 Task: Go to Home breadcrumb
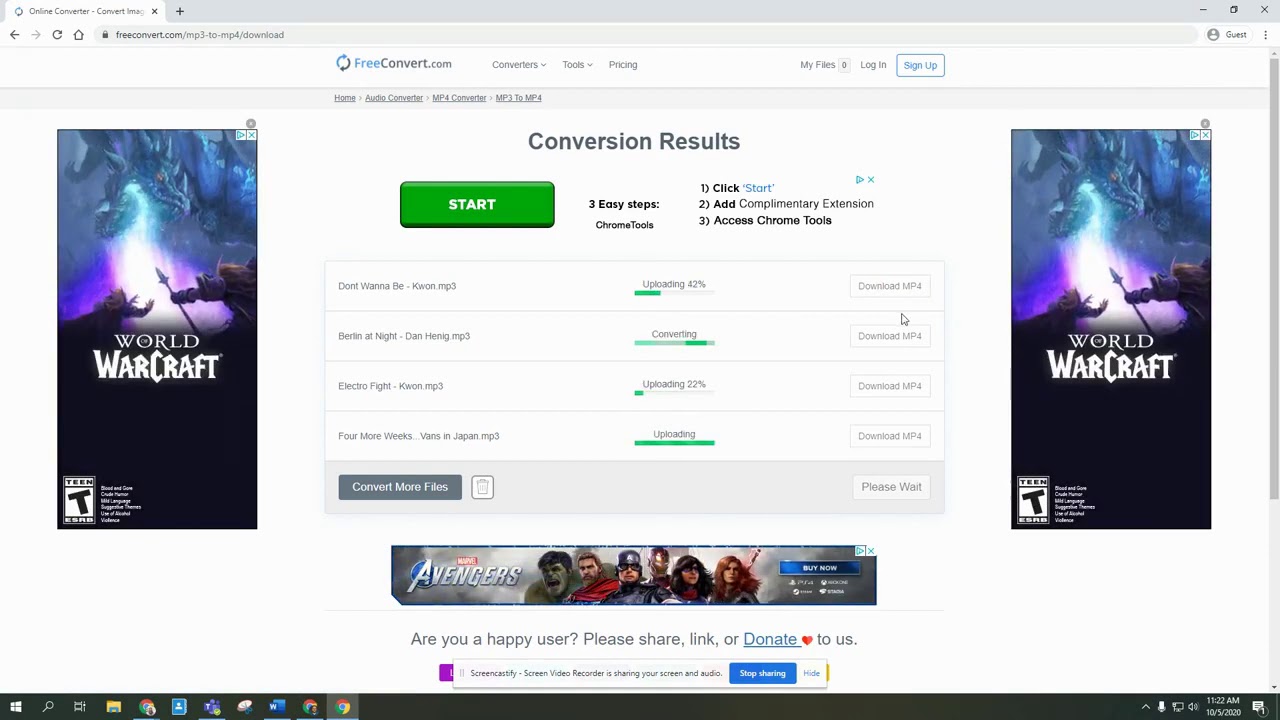coord(345,98)
